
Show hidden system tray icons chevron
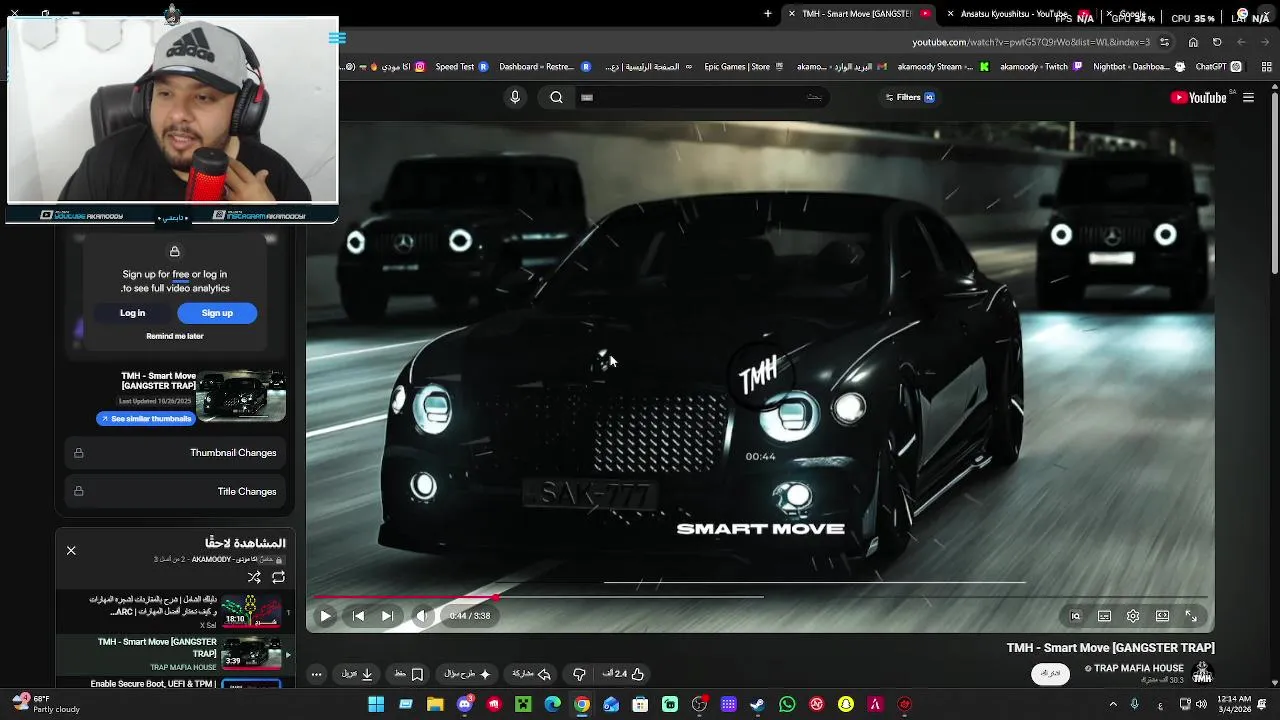click(1113, 704)
